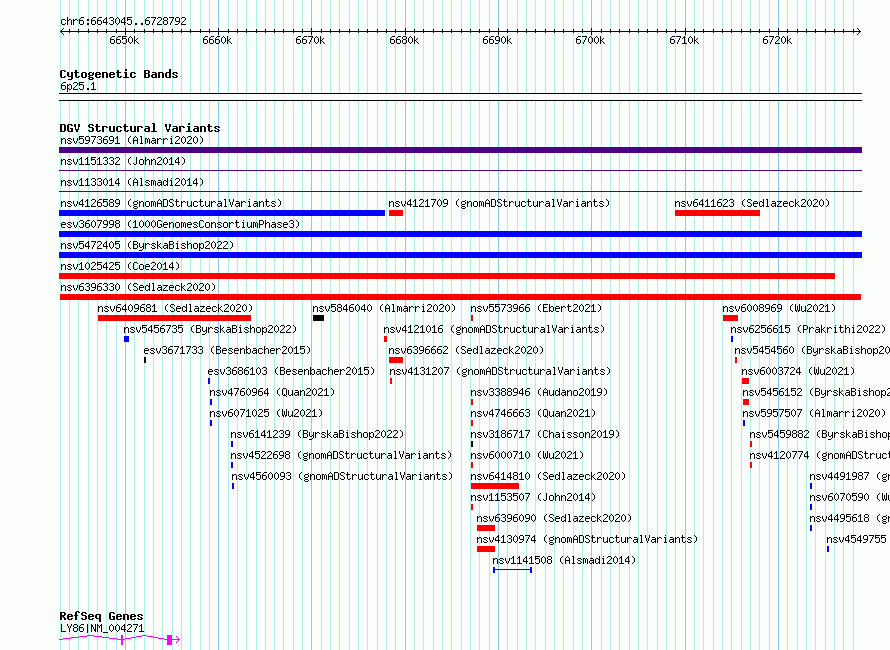Viewport: 890px width, 650px height.
Task: Click nsv5846040 (Almarri2020) label
Action: click(384, 308)
